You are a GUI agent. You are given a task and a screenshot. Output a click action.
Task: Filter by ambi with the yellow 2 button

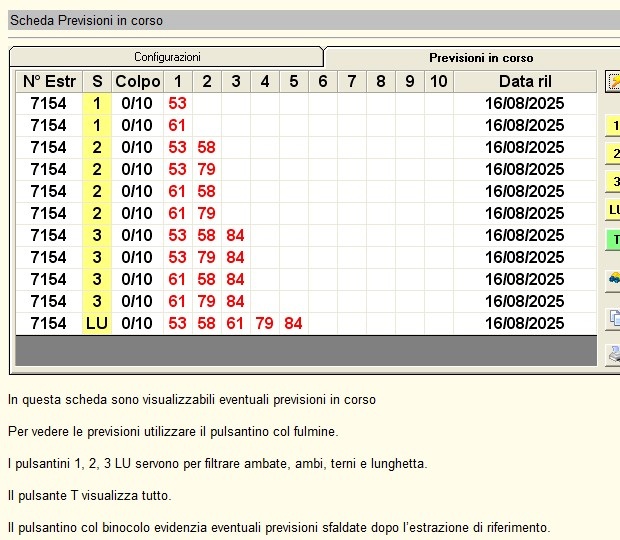pyautogui.click(x=612, y=154)
